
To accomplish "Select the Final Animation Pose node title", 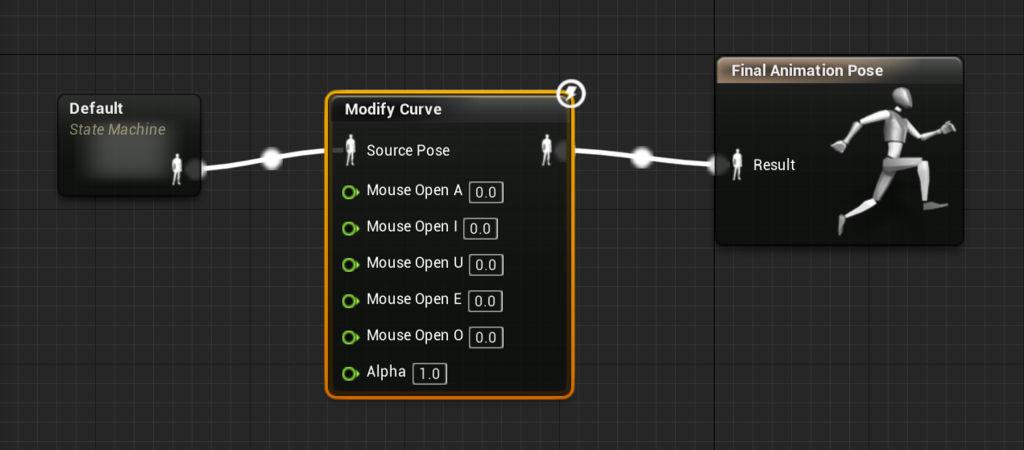I will pos(807,71).
